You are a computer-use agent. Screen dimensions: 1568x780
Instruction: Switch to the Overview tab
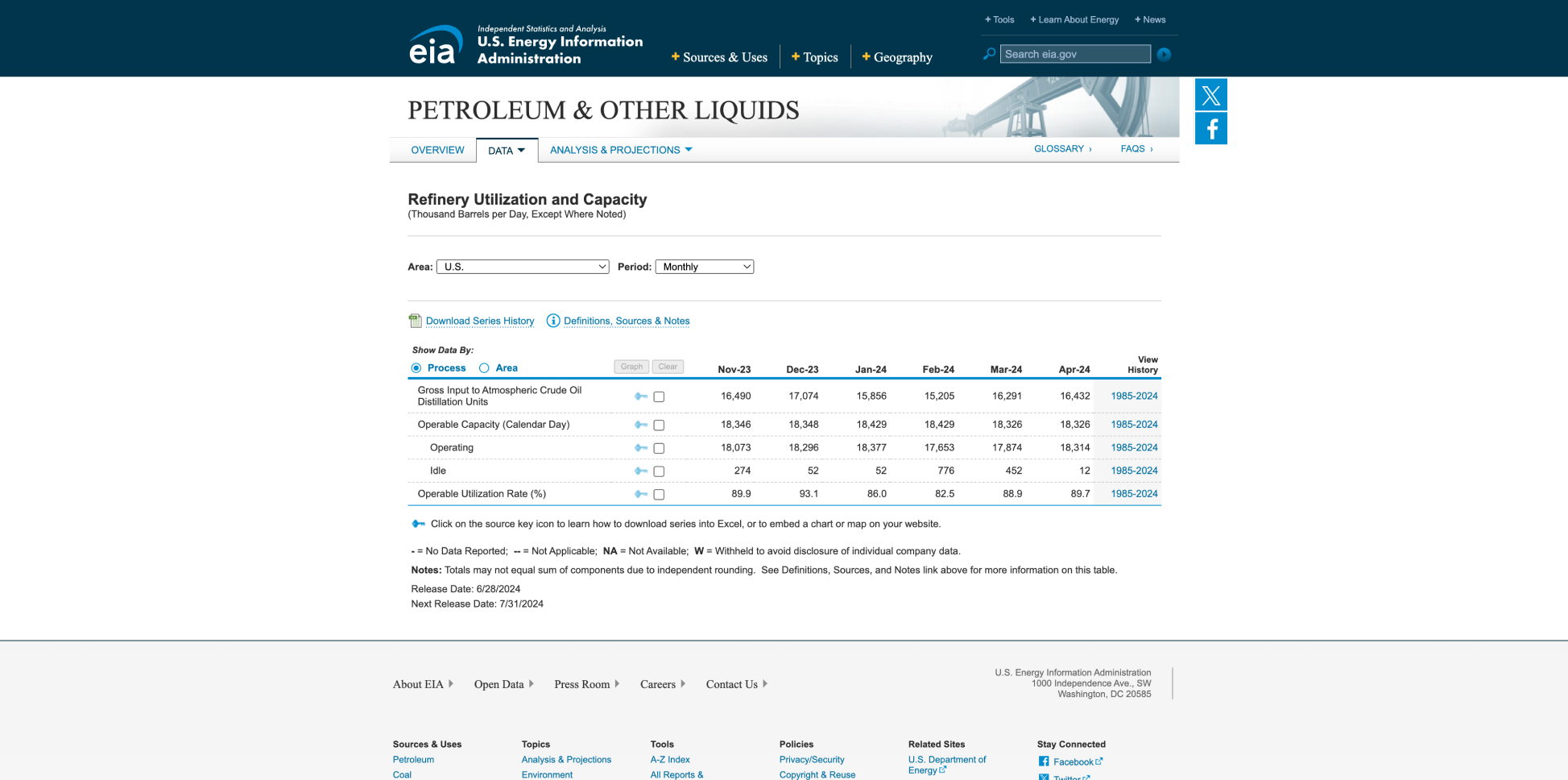coord(437,150)
